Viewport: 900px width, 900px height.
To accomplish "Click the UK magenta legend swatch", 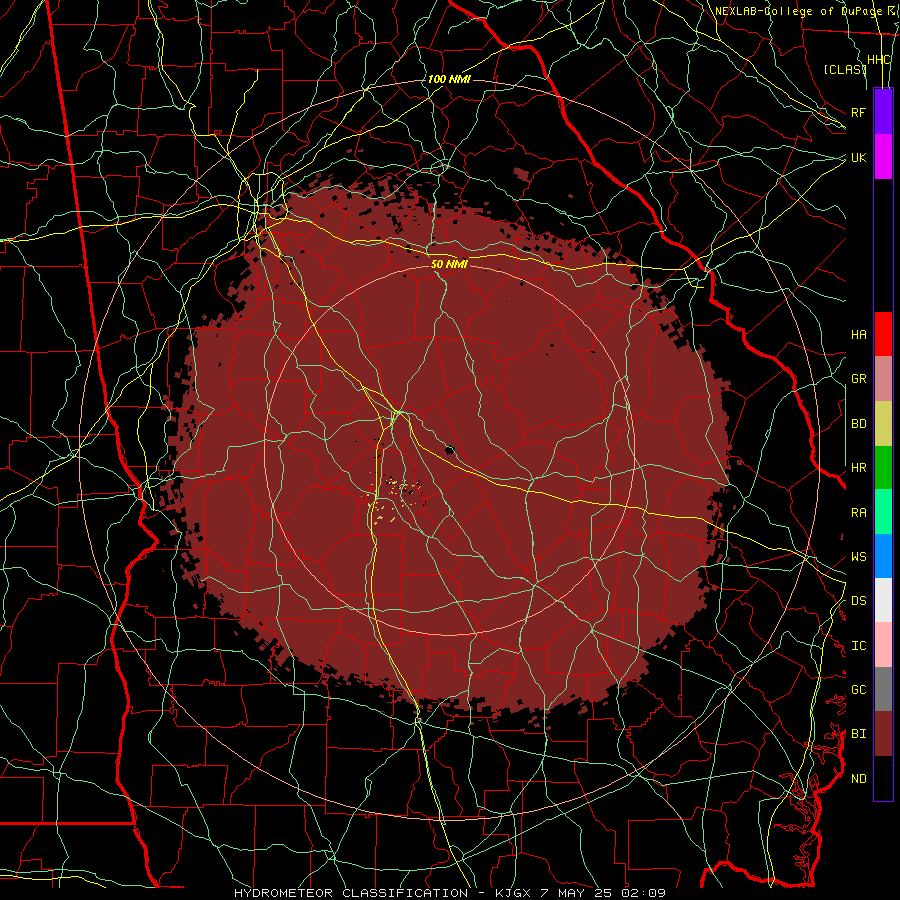I will point(883,156).
